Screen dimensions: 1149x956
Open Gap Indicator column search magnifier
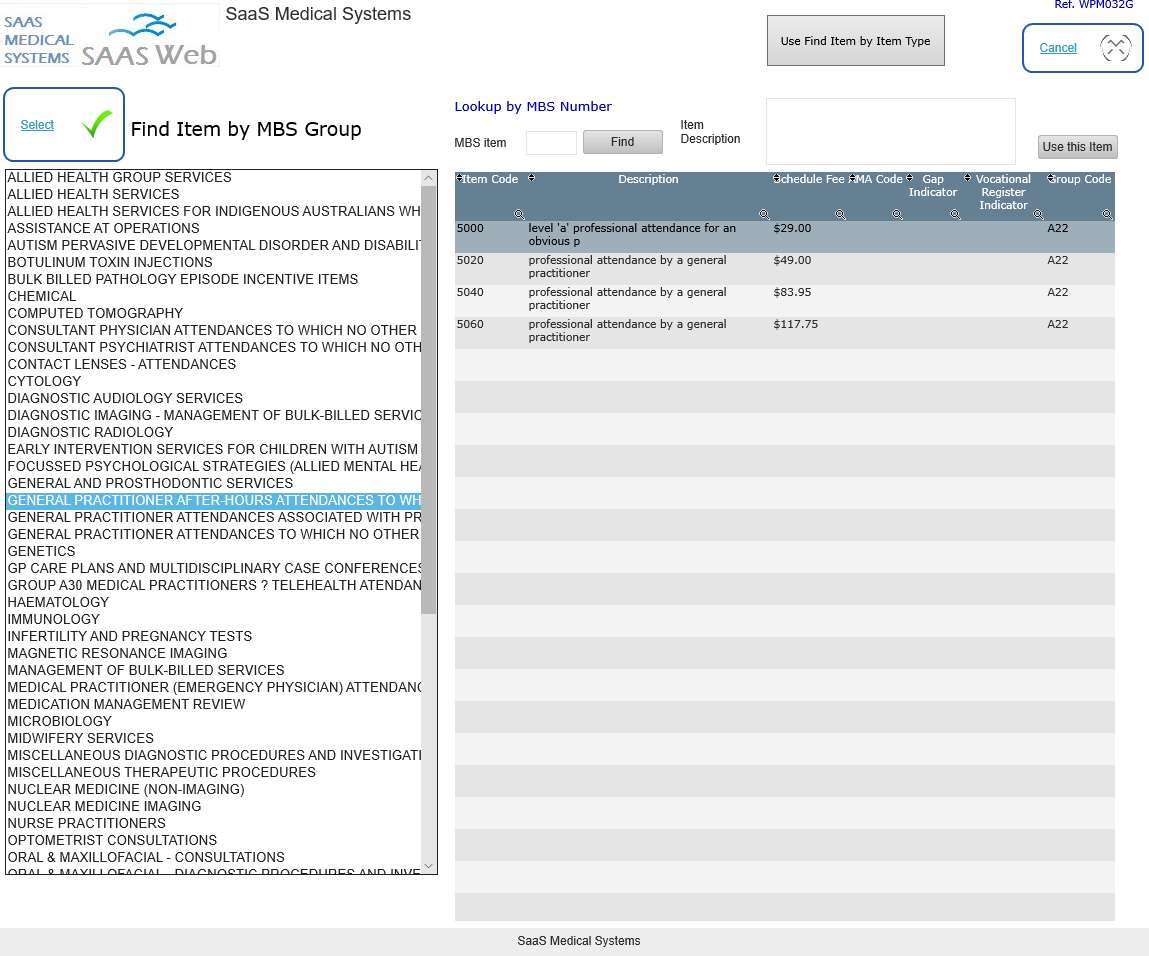pyautogui.click(x=956, y=215)
